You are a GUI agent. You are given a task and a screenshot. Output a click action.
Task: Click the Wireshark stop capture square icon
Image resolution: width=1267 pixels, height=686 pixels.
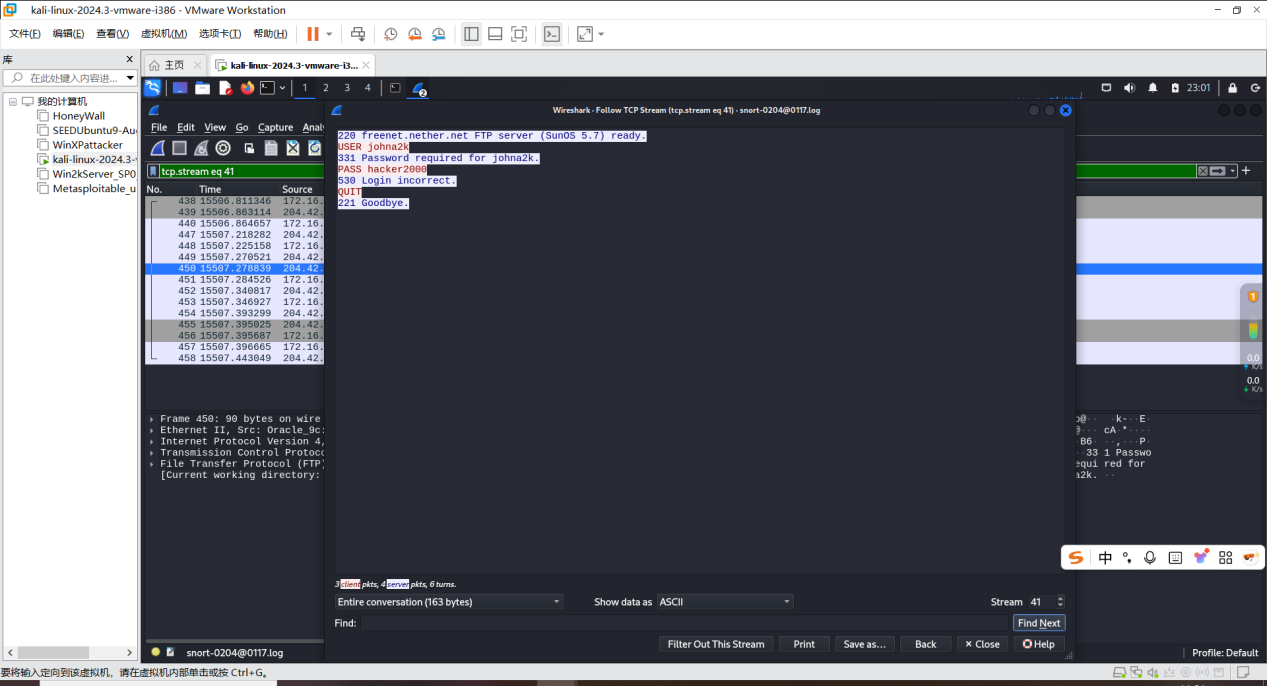(179, 148)
